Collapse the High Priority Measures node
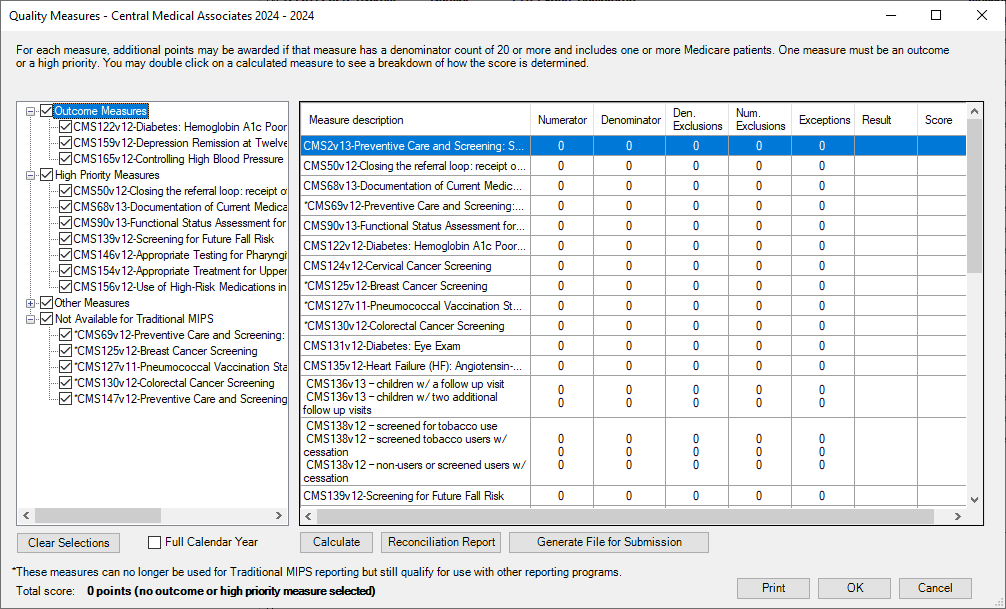The image size is (1006, 609). [31, 175]
